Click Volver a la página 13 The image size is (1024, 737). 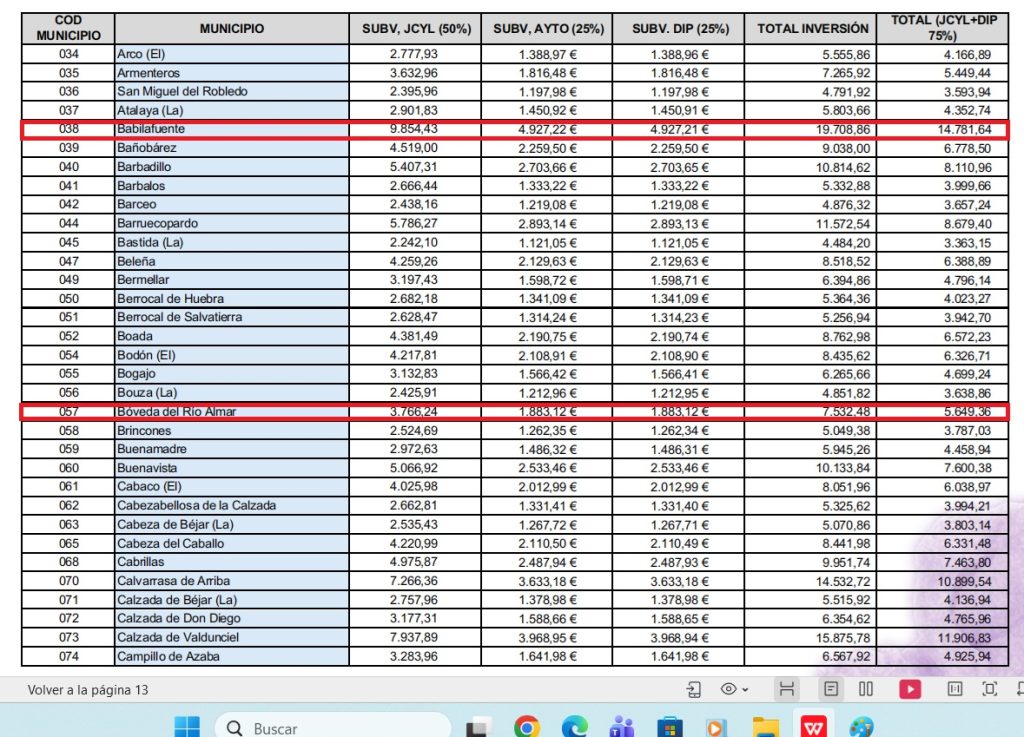tap(88, 690)
